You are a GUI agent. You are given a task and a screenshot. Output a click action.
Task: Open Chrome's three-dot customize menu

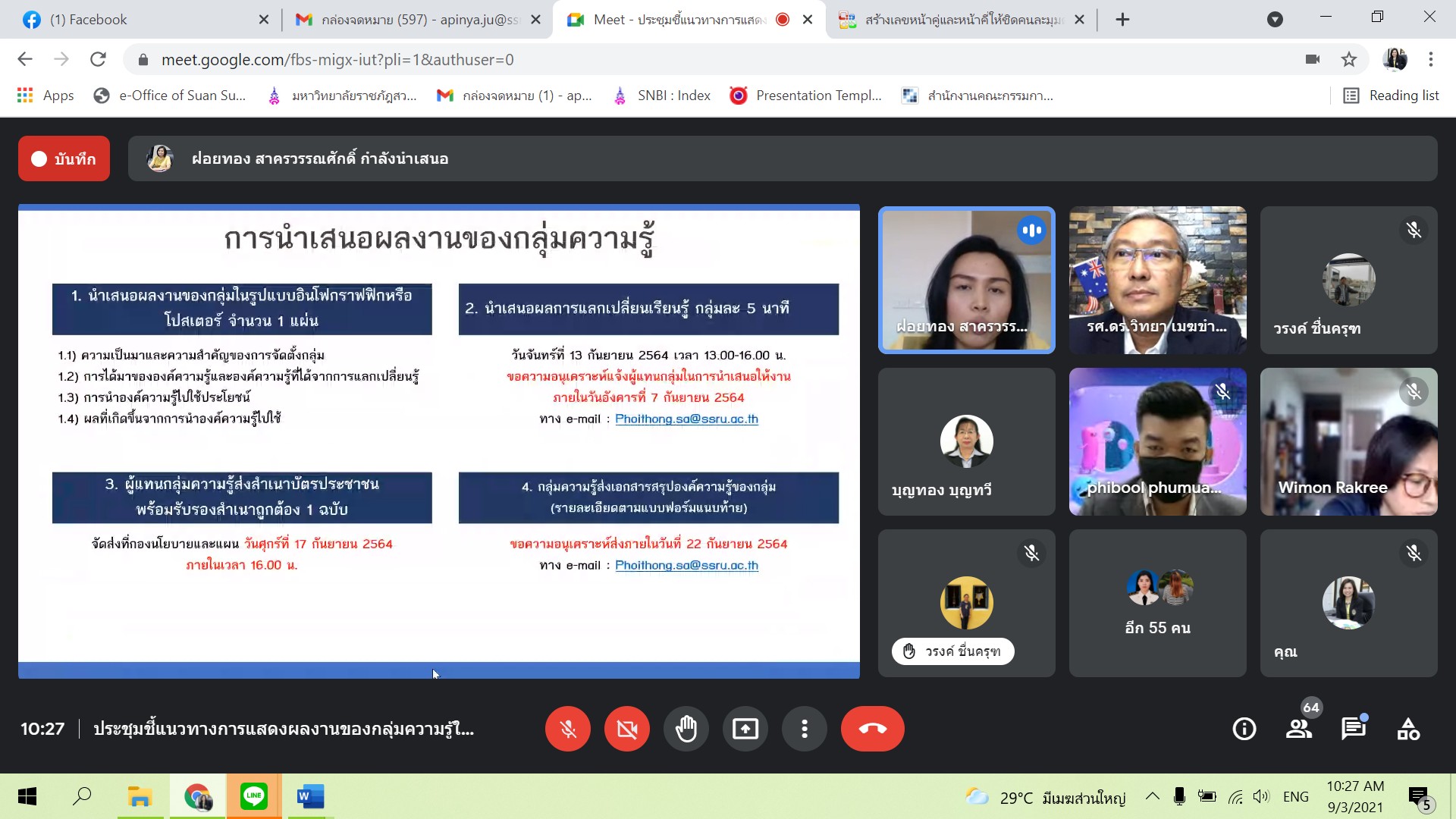point(1431,59)
